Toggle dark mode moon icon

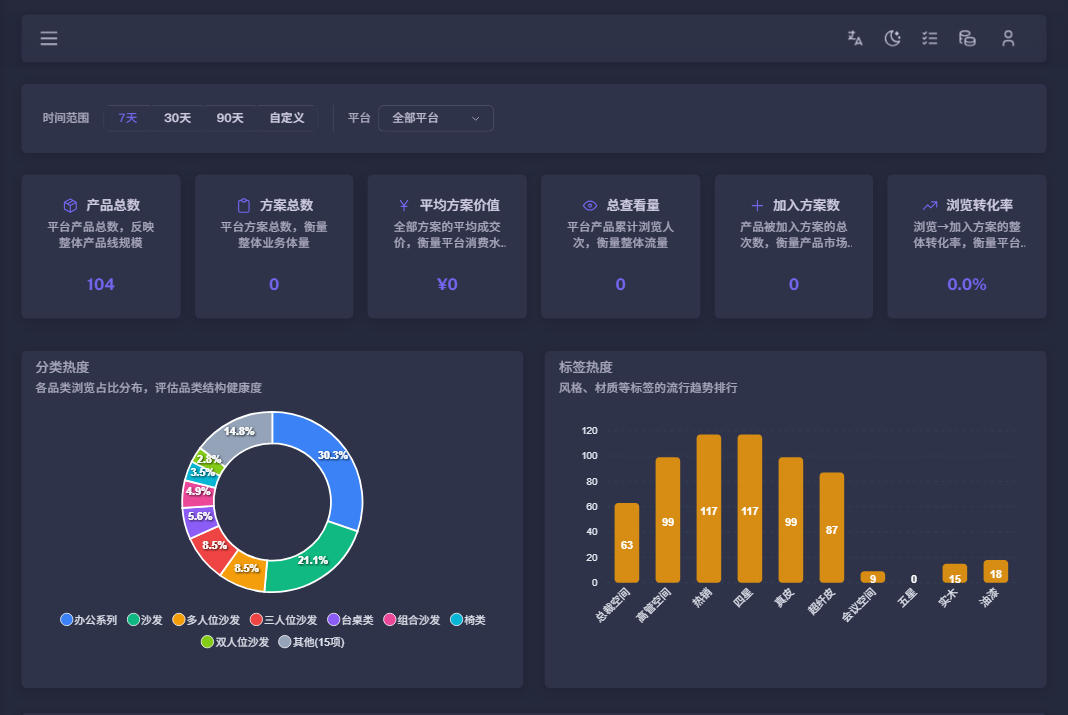pyautogui.click(x=892, y=38)
